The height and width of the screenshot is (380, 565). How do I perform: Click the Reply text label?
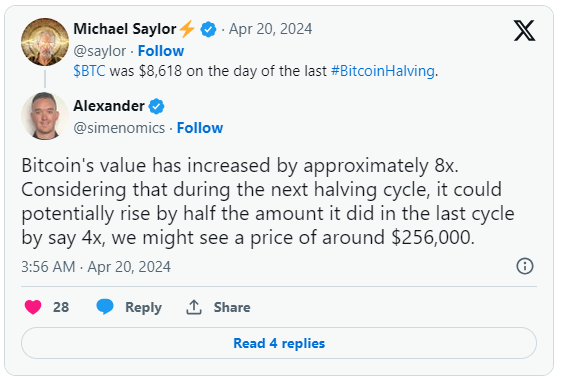(x=143, y=308)
